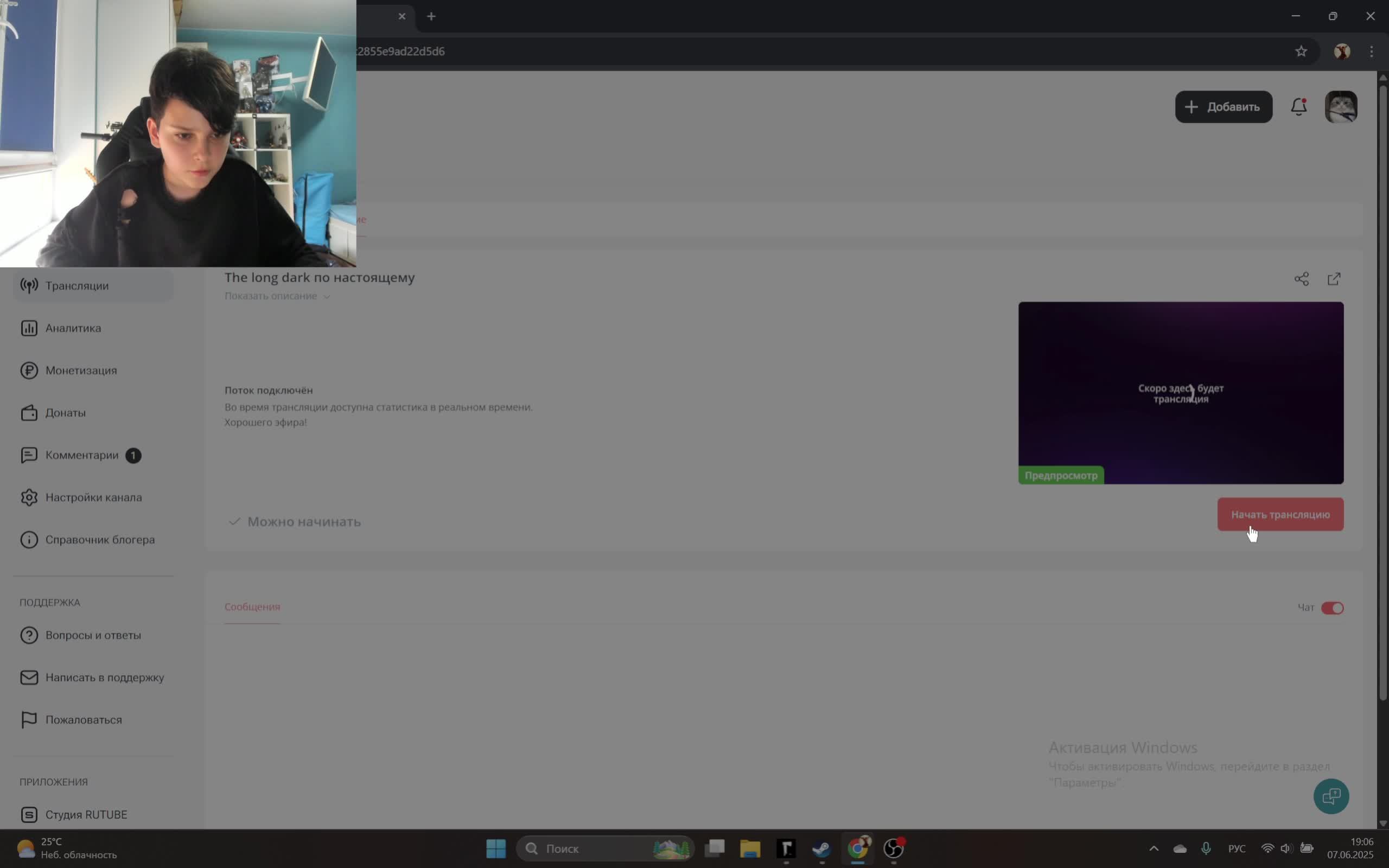The width and height of the screenshot is (1389, 868).
Task: Click the page vertical scrollbar
Action: (1382, 392)
